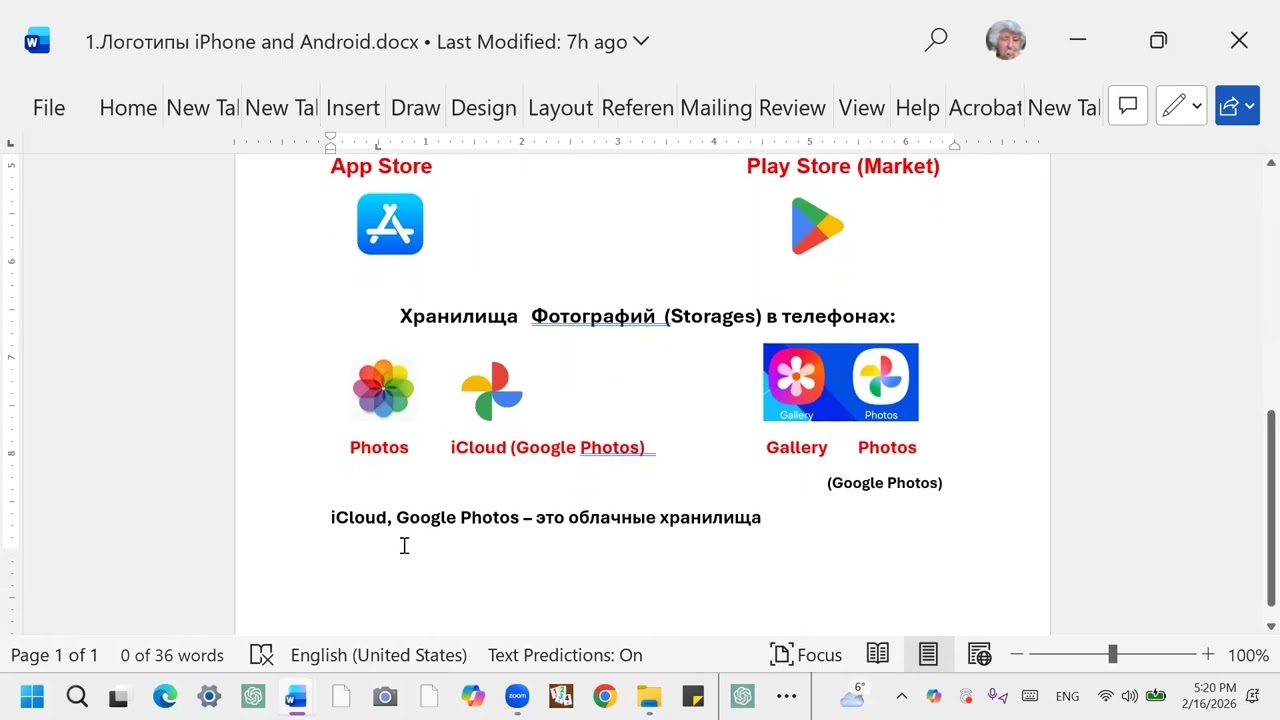
Task: Select the Google Play Store triangle logo
Action: pos(817,226)
